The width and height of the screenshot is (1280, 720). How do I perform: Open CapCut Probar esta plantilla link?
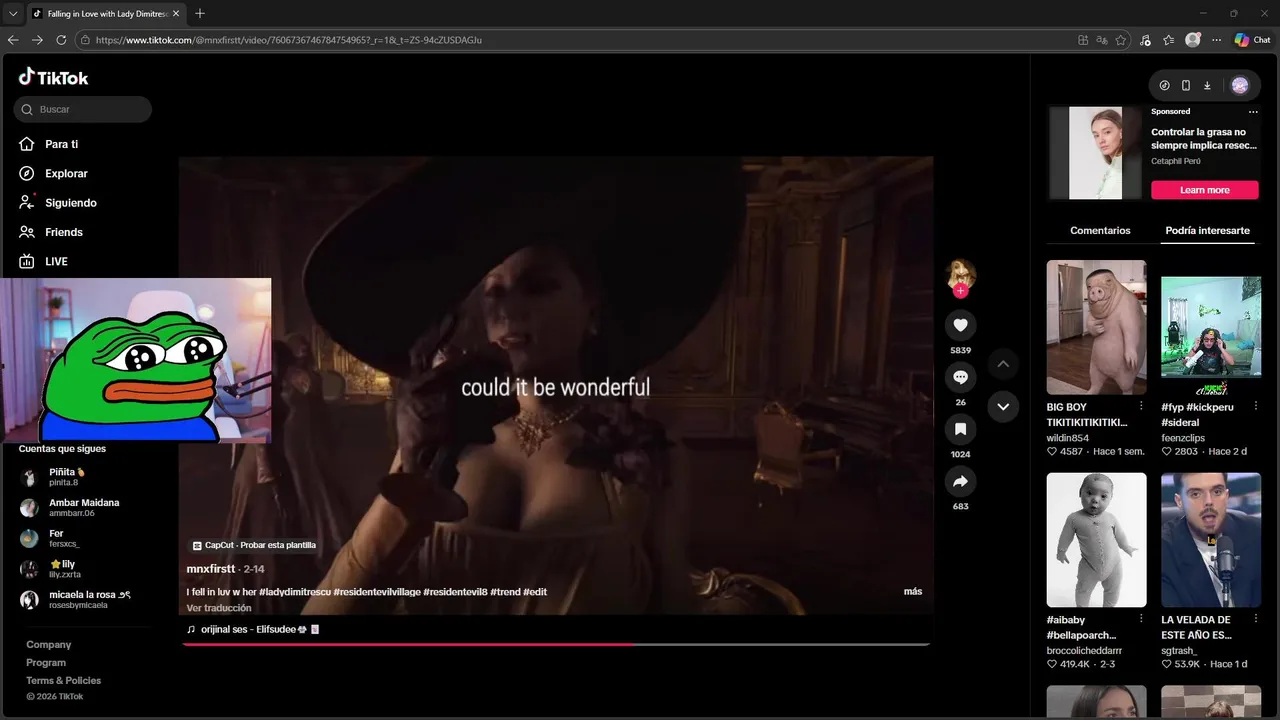[x=255, y=545]
